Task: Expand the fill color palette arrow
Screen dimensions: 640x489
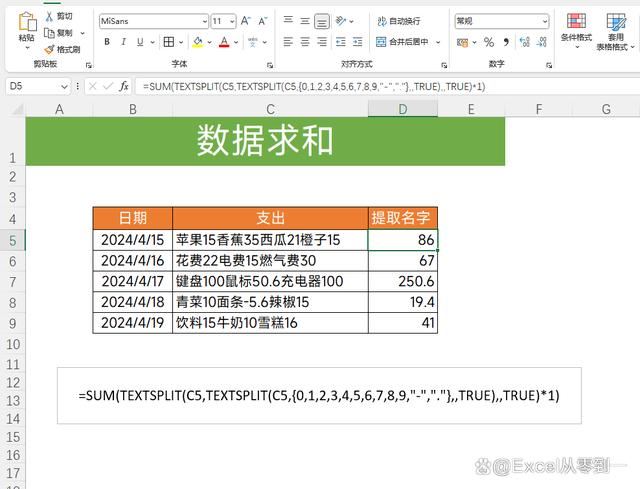Action: point(209,42)
